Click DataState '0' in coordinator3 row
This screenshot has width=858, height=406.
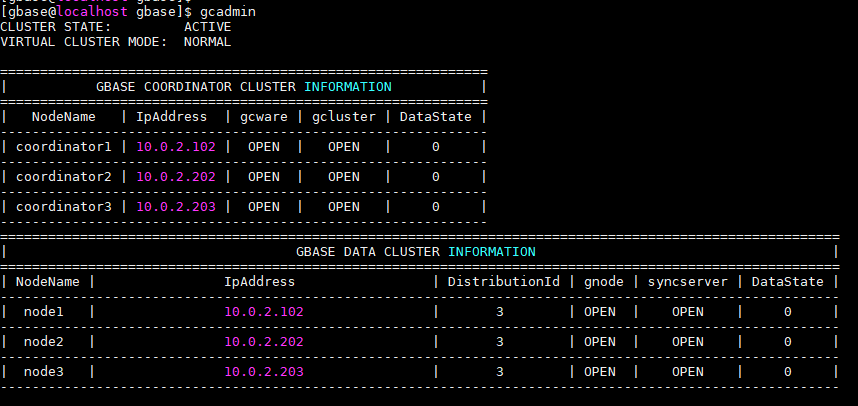(x=436, y=206)
